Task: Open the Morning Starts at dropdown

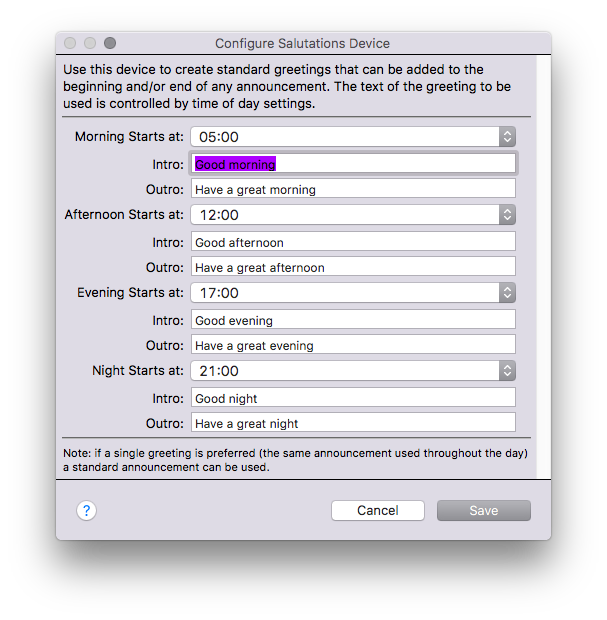Action: [353, 137]
